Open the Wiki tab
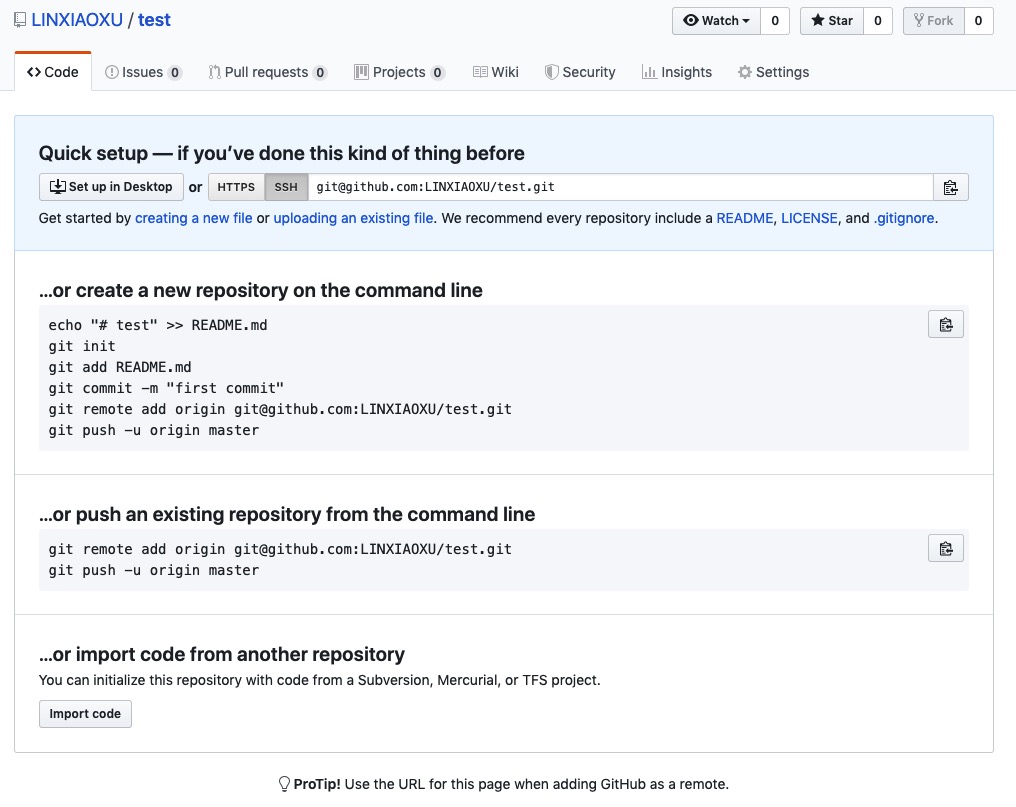The image size is (1016, 807). (x=496, y=72)
